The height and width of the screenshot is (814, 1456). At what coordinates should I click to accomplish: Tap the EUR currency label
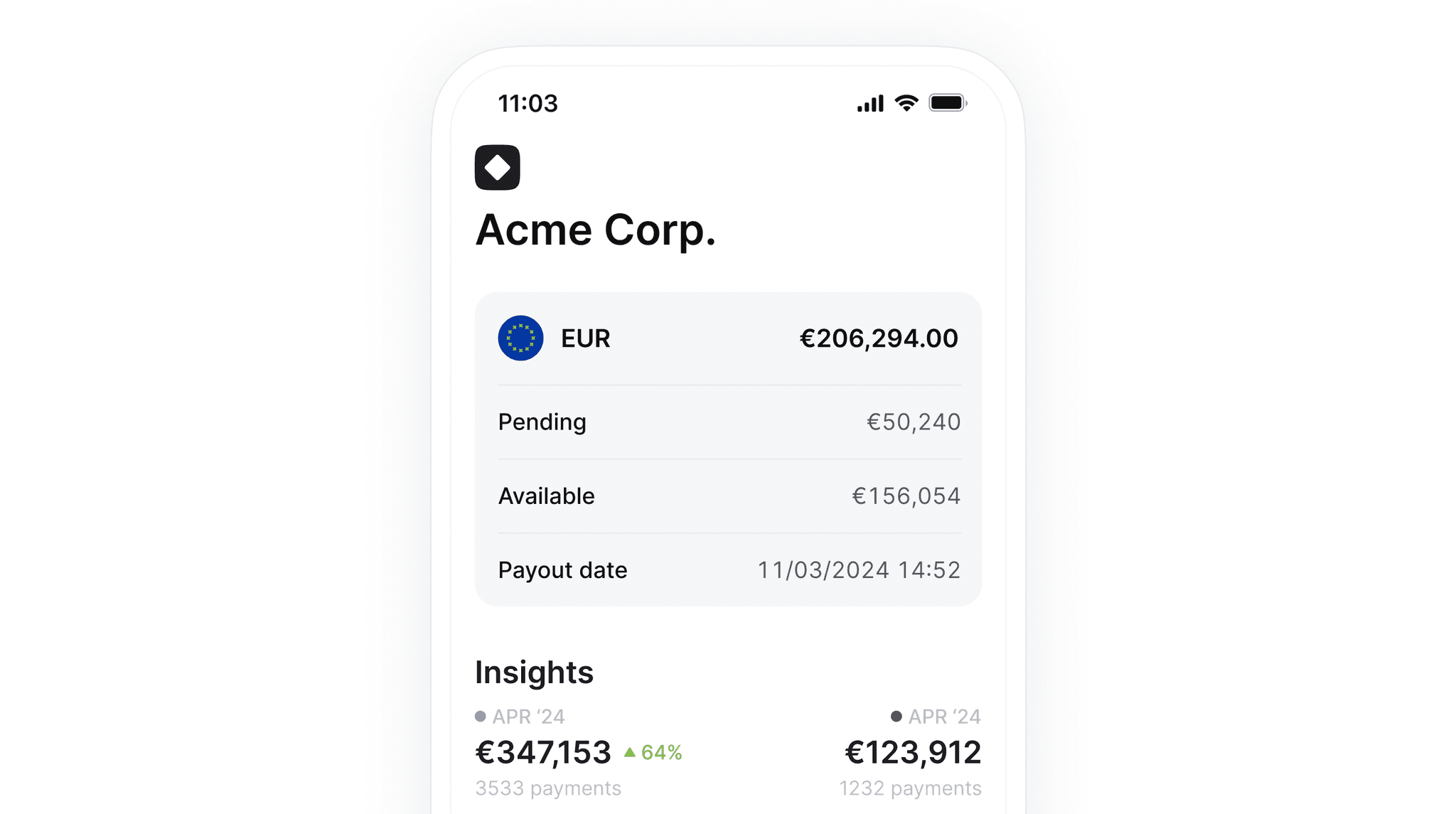point(586,338)
